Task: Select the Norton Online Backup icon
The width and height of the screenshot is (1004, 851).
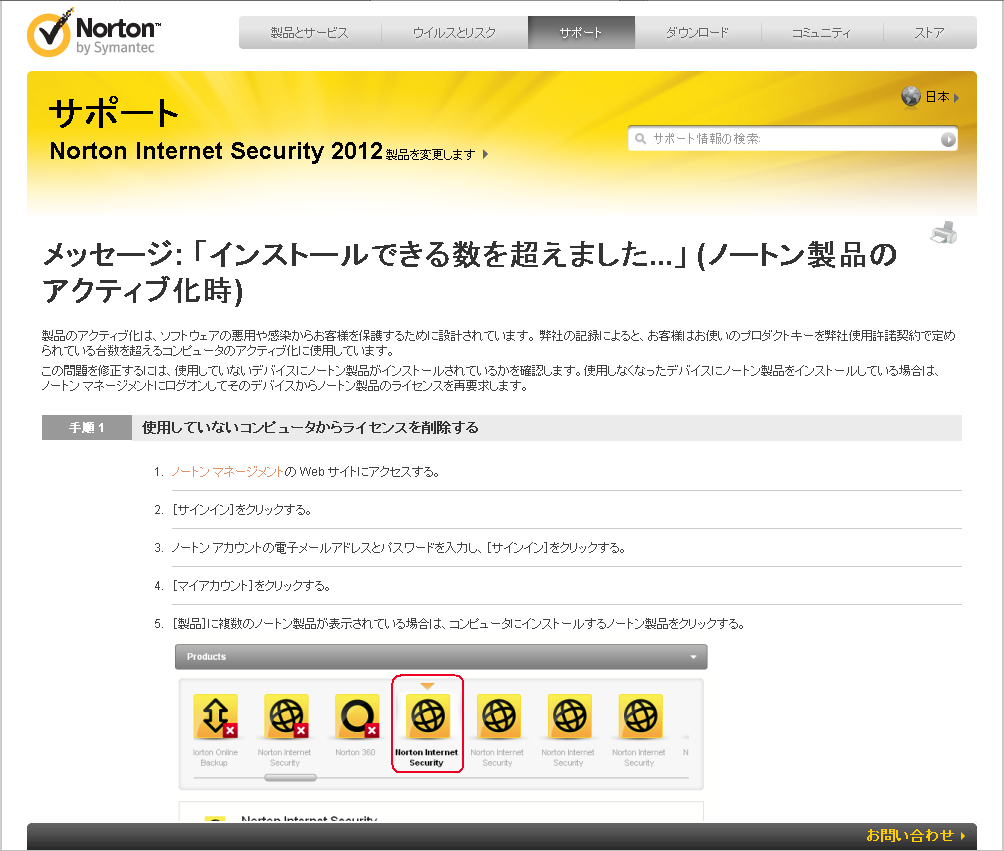Action: pos(215,715)
